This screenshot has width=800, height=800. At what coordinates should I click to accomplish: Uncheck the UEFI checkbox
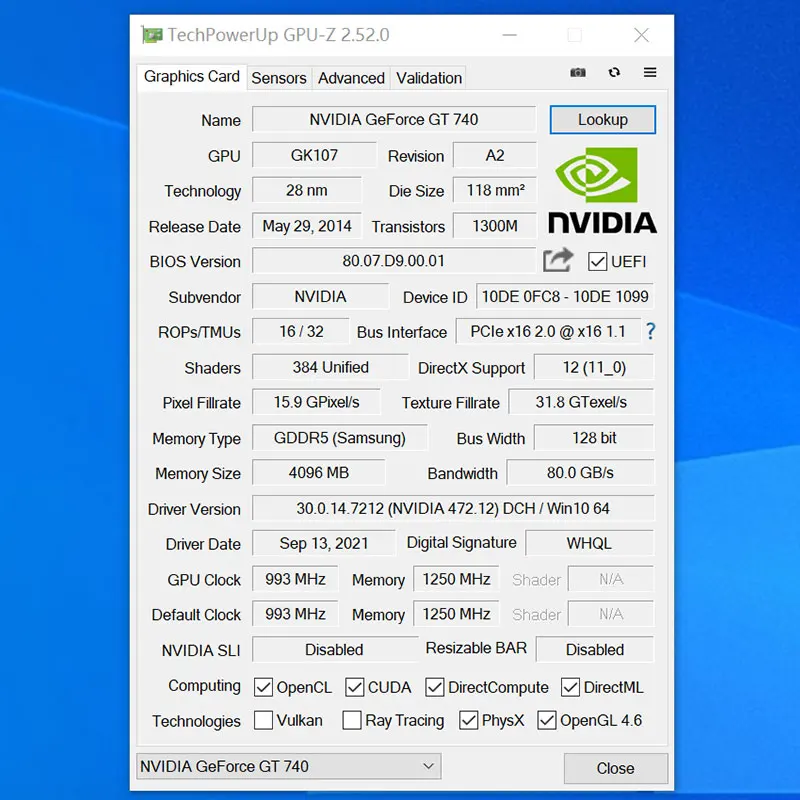[x=596, y=262]
